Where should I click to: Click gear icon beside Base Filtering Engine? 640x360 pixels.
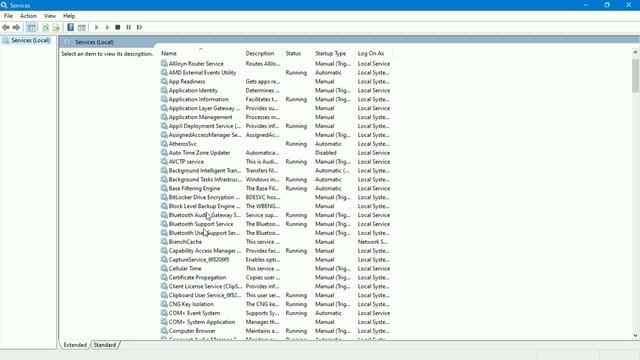pos(164,188)
